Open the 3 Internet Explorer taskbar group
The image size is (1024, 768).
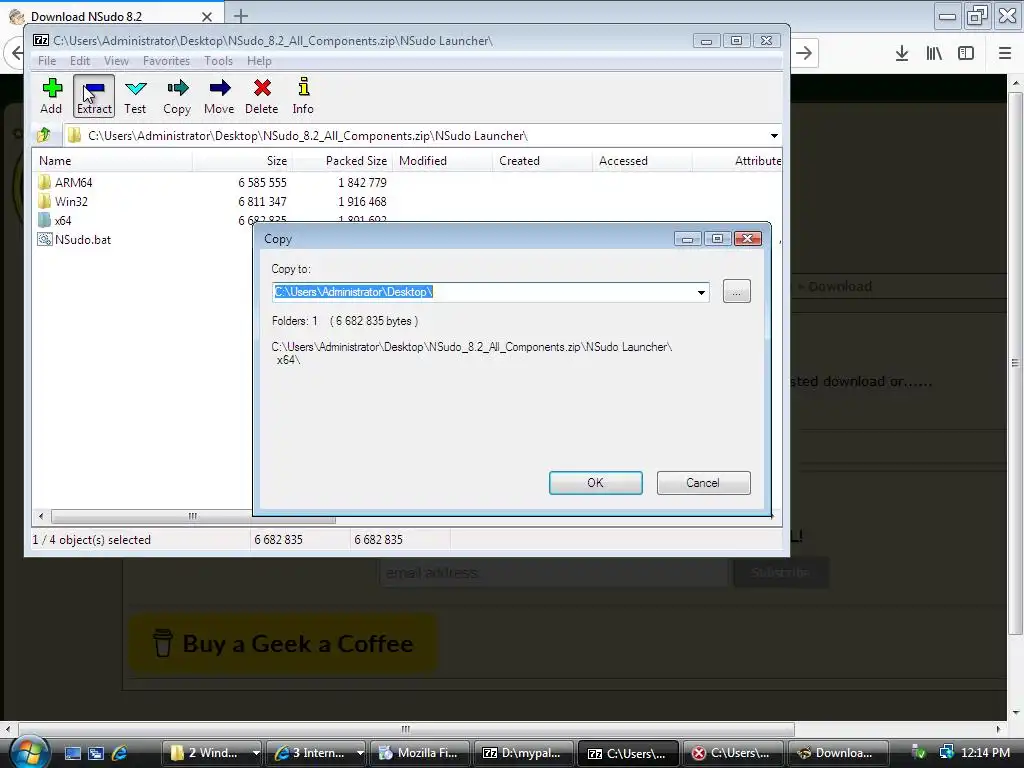coord(317,753)
